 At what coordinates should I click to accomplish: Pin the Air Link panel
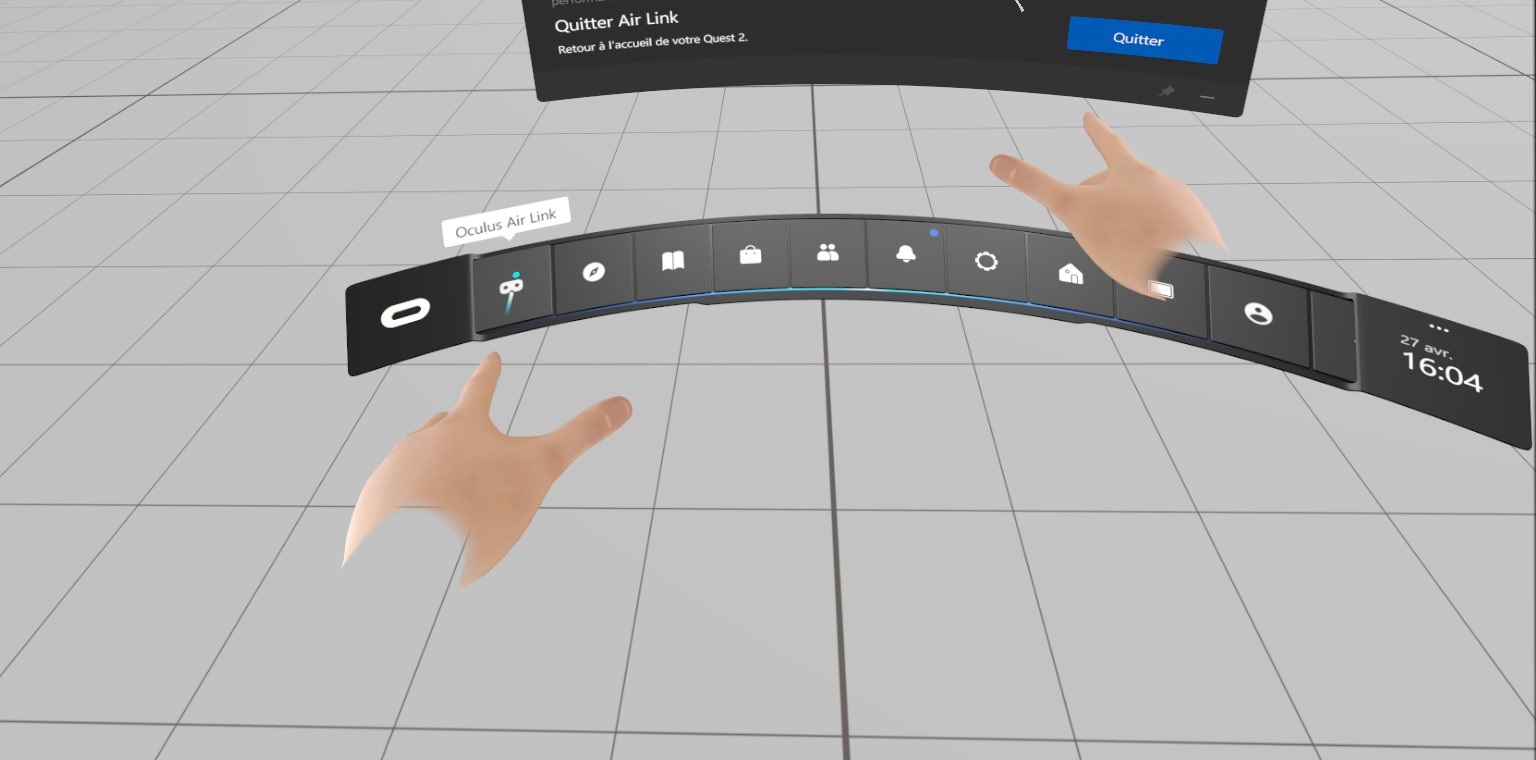coord(1166,91)
